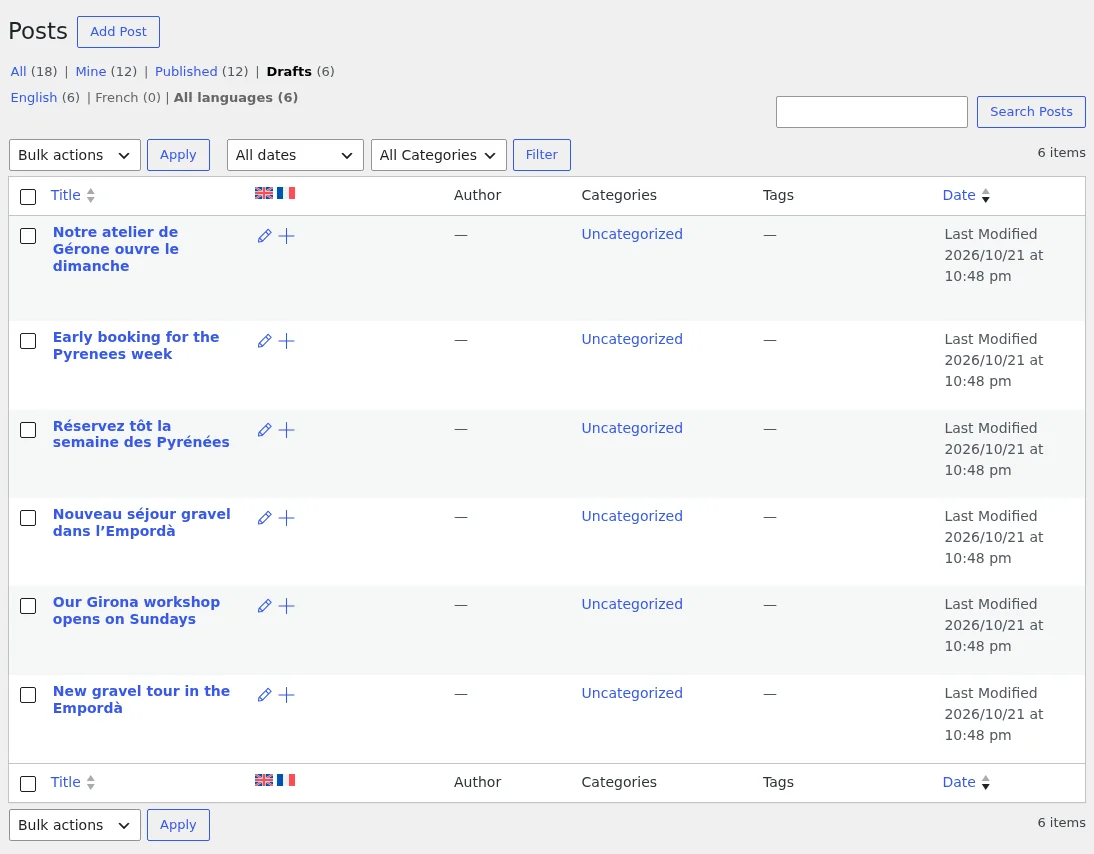Viewport: 1094px width, 854px height.
Task: Click UK flag icon in table header
Action: click(x=264, y=193)
